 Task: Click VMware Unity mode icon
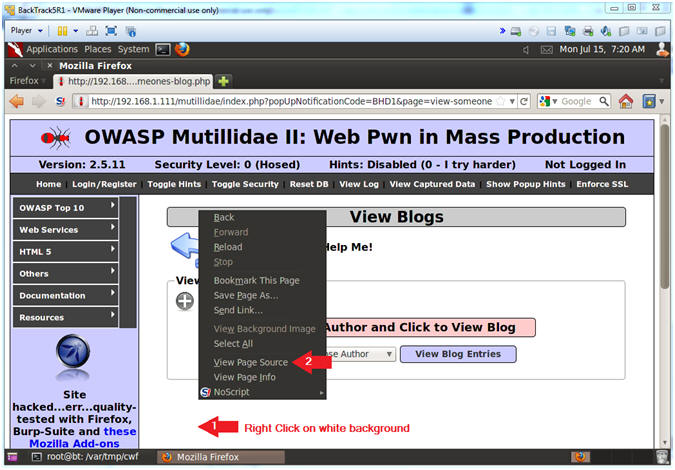coord(131,31)
